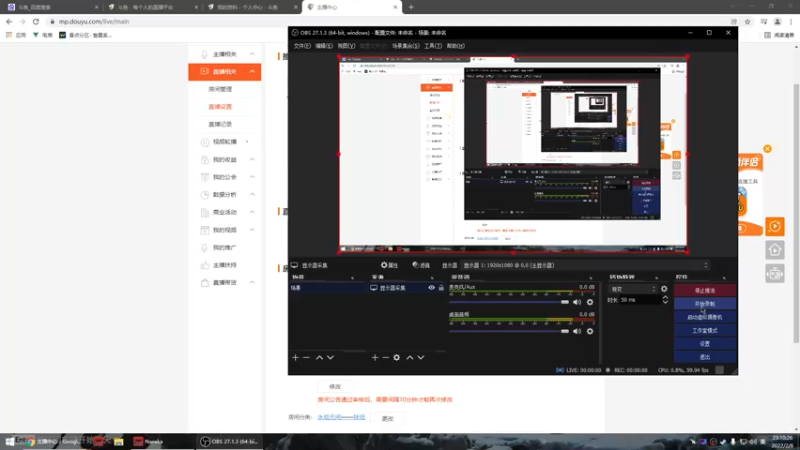Expand the 商业活动 sidebar section
The image size is (800, 450).
coord(224,212)
